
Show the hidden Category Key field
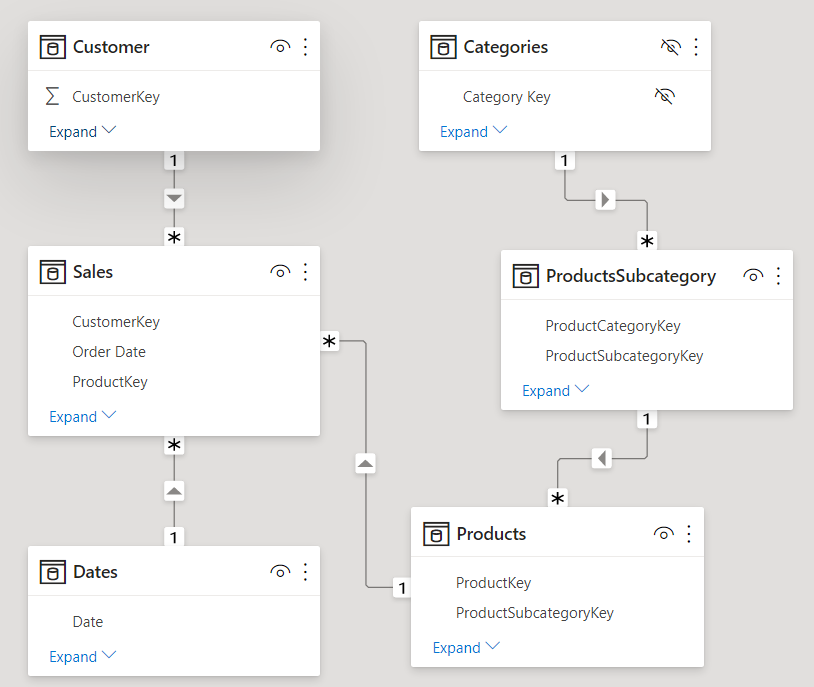[664, 97]
